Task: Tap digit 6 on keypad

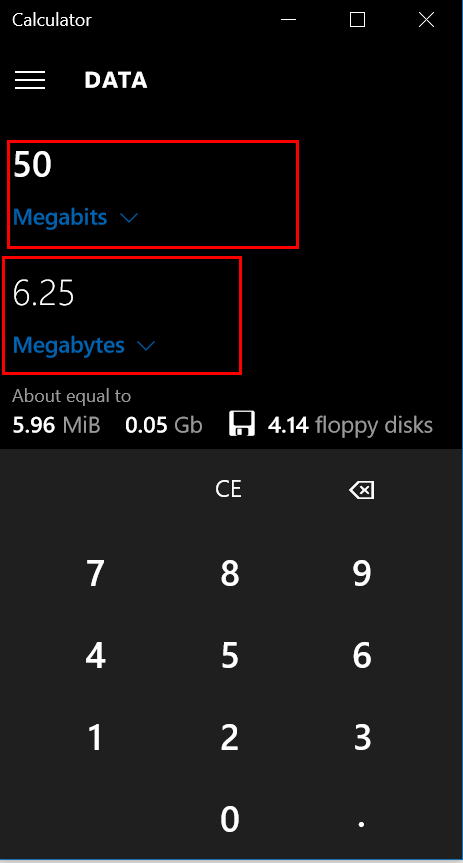Action: 362,656
